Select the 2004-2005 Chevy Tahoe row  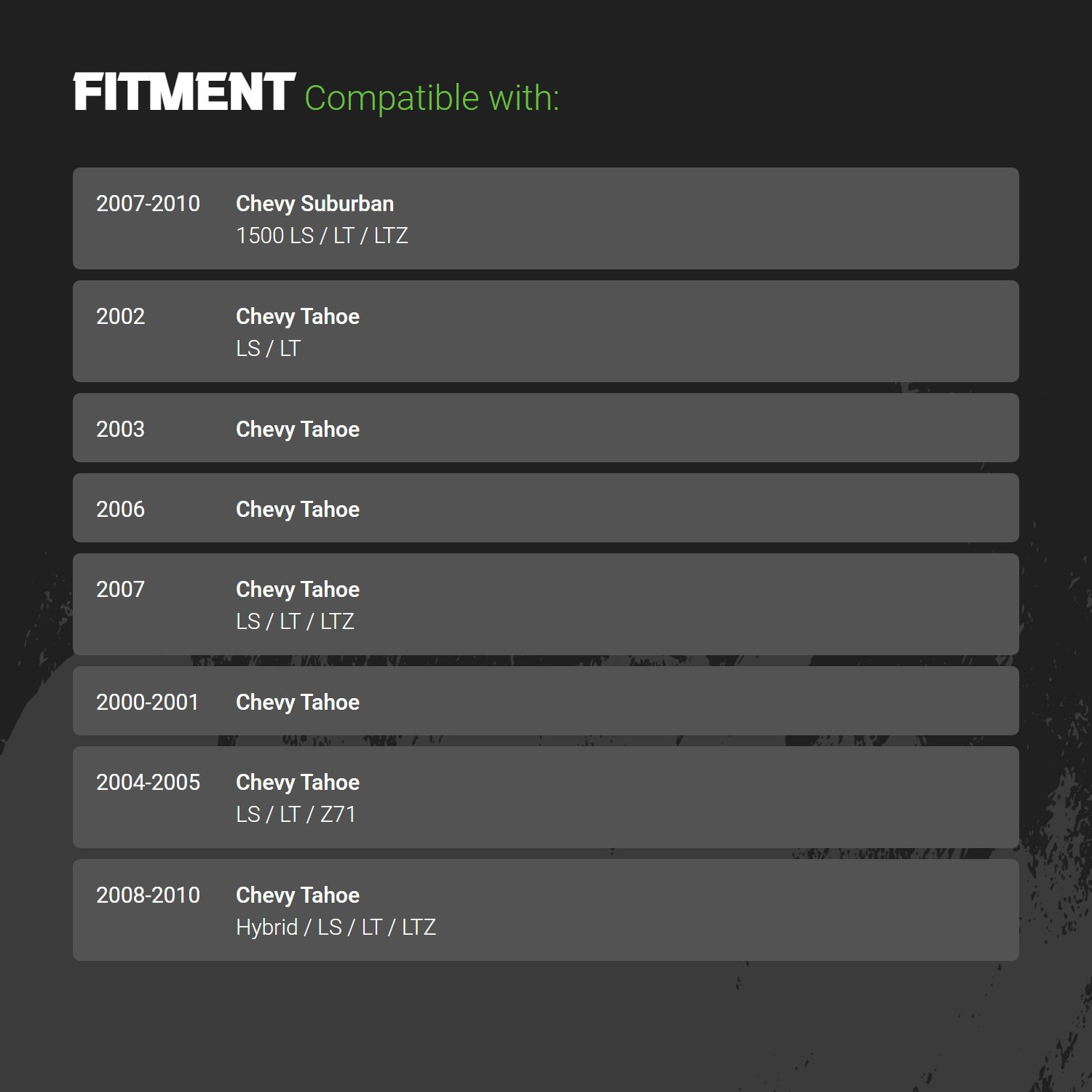coord(546,797)
